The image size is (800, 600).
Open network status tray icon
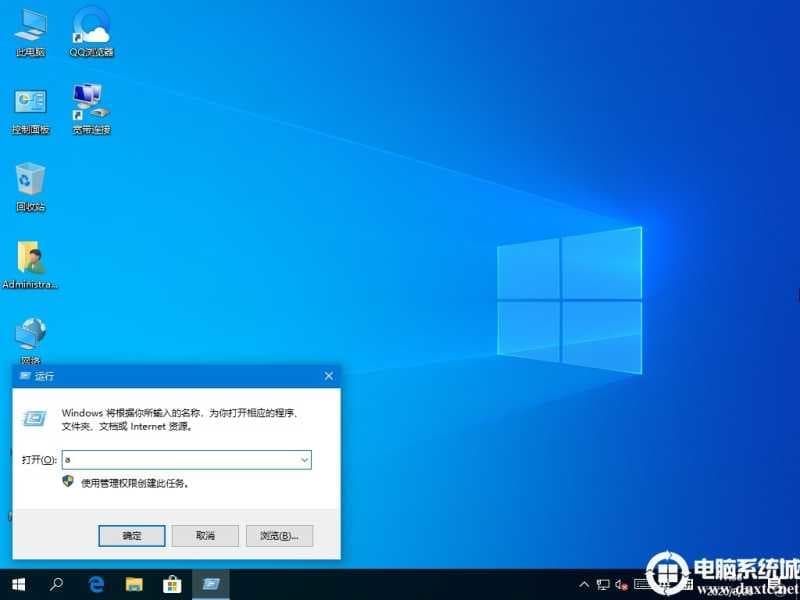point(604,585)
